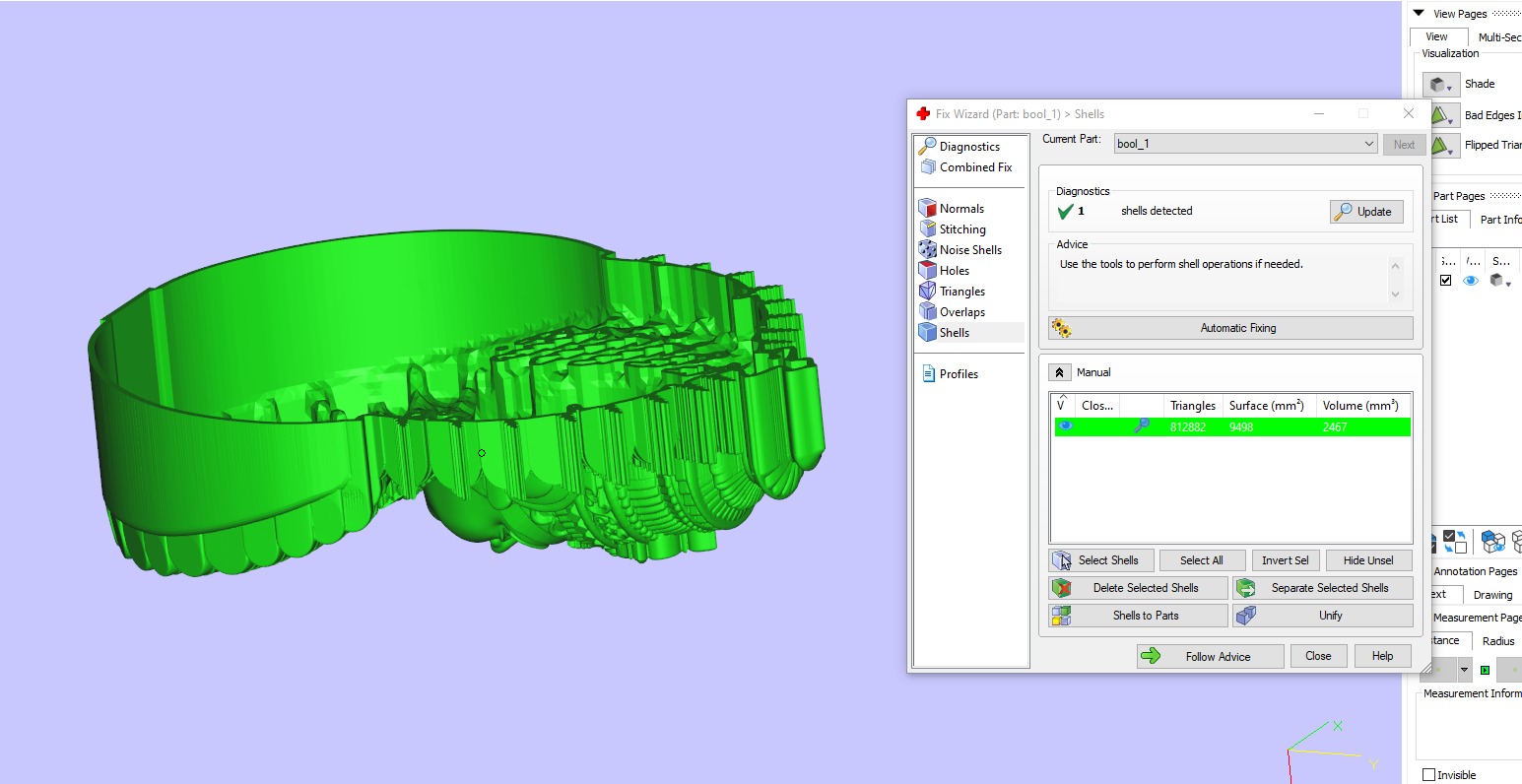Sort shells by Surface (mm²) column

click(1269, 405)
